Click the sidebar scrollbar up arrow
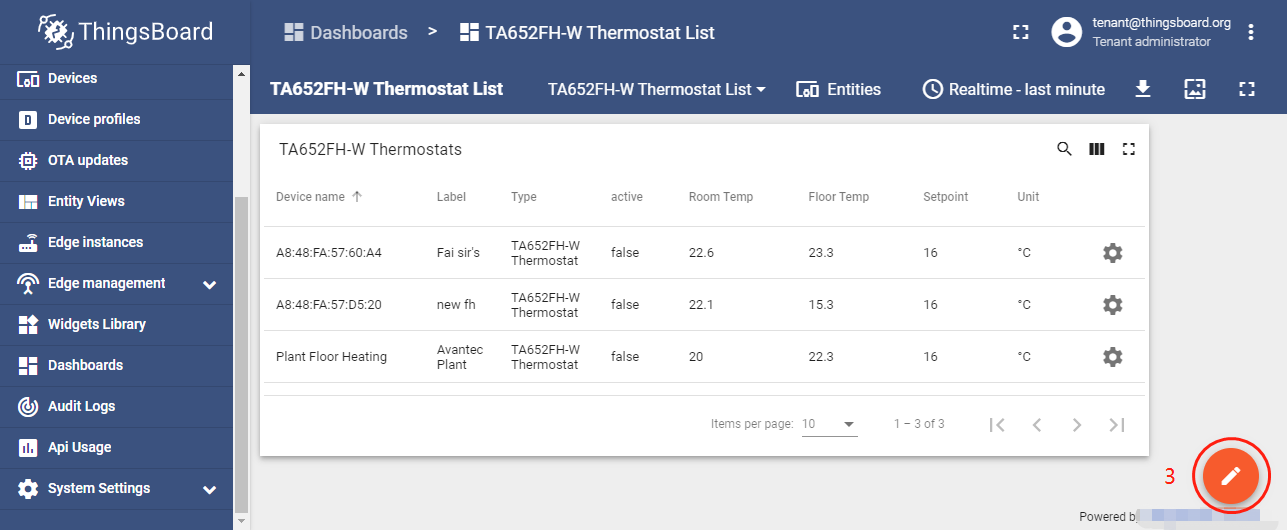The width and height of the screenshot is (1287, 530). 240,73
